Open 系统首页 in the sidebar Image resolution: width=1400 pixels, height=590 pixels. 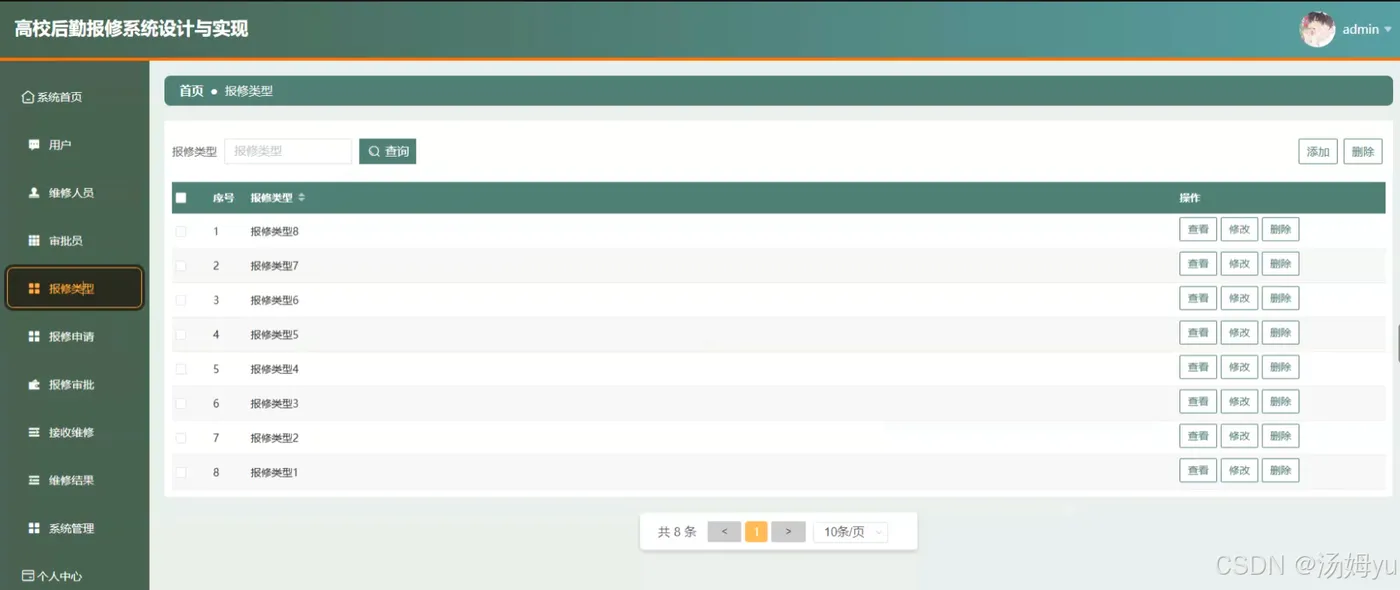coord(74,97)
